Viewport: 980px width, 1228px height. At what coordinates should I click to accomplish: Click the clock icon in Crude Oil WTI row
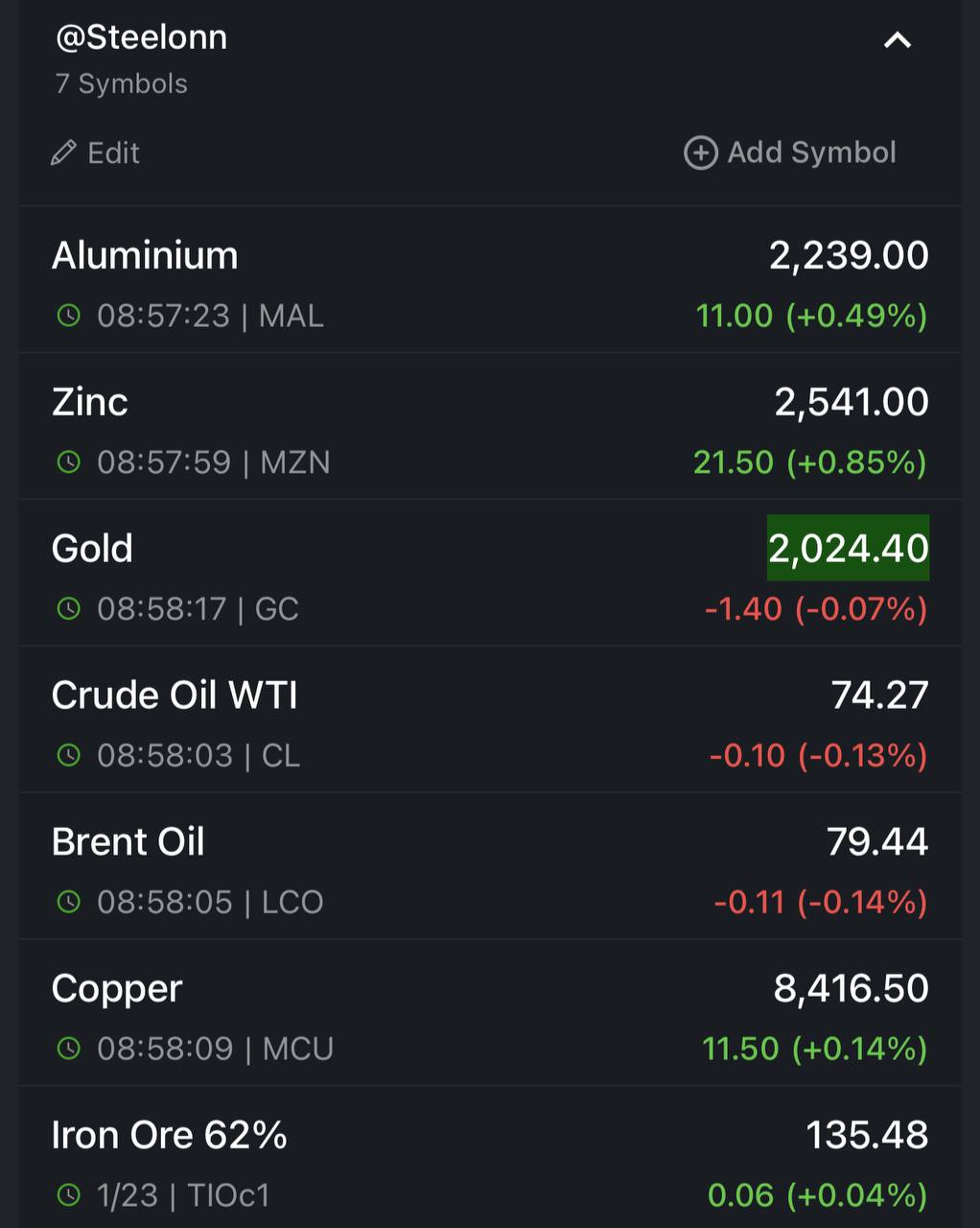pos(68,755)
